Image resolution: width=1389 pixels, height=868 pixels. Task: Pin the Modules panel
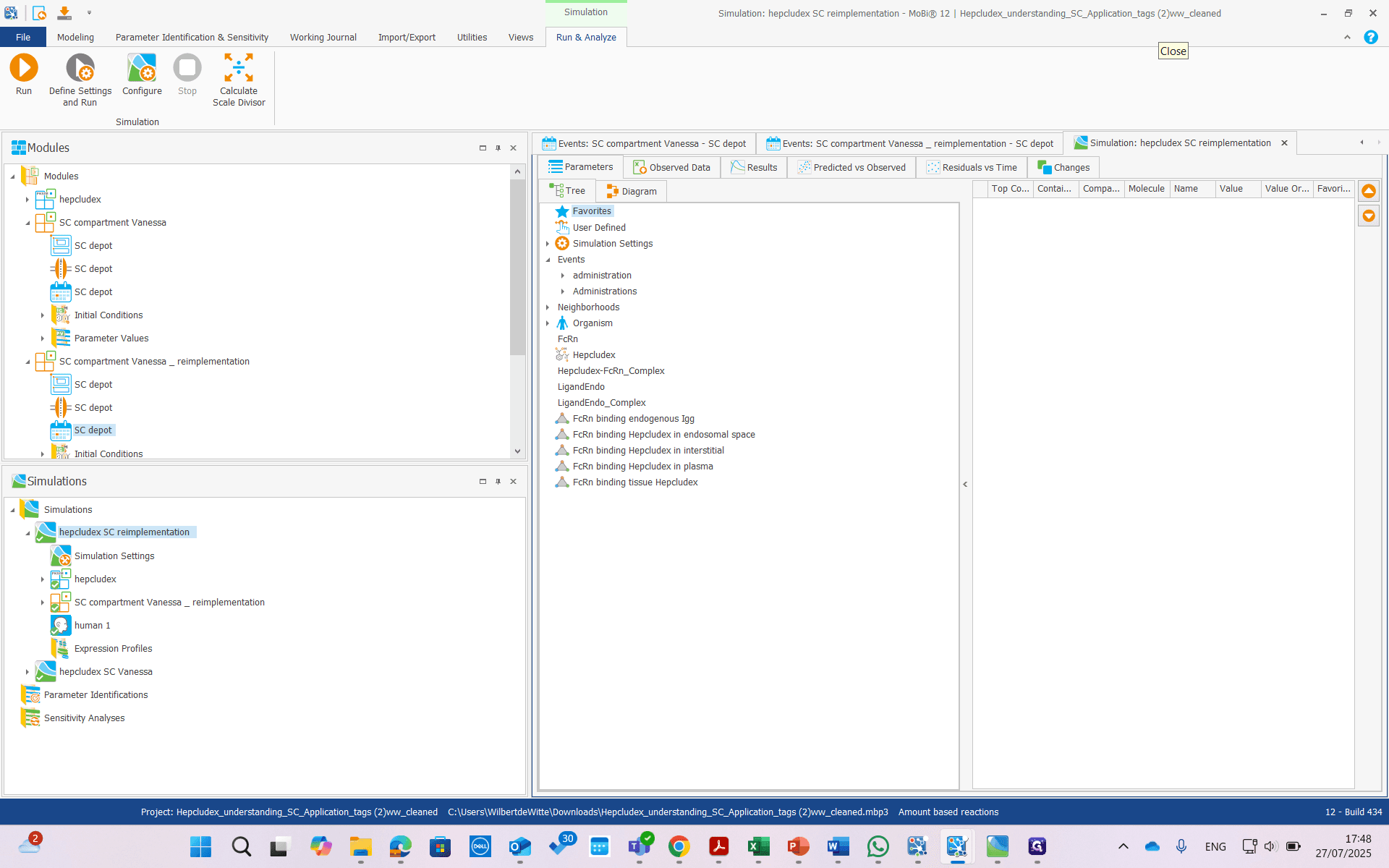(498, 148)
